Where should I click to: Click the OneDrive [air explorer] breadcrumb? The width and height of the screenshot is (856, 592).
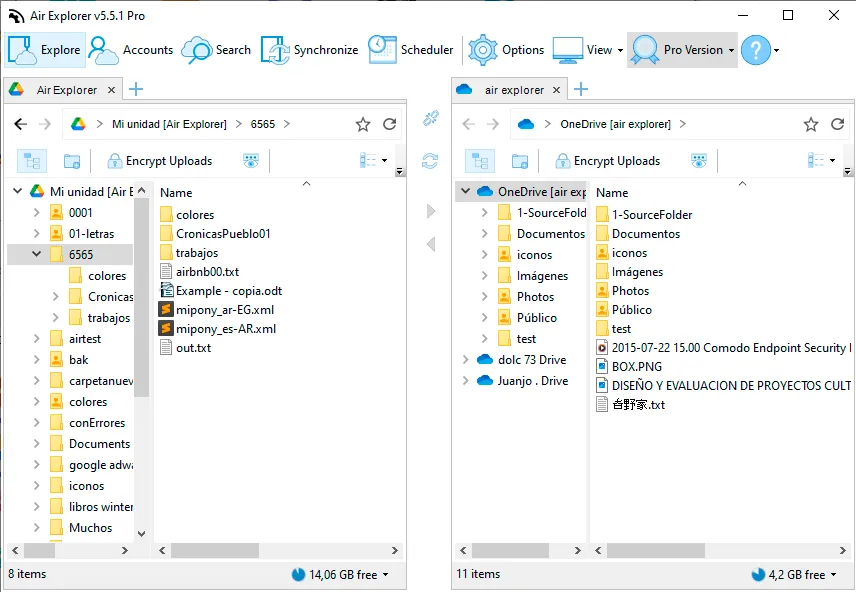tap(615, 124)
